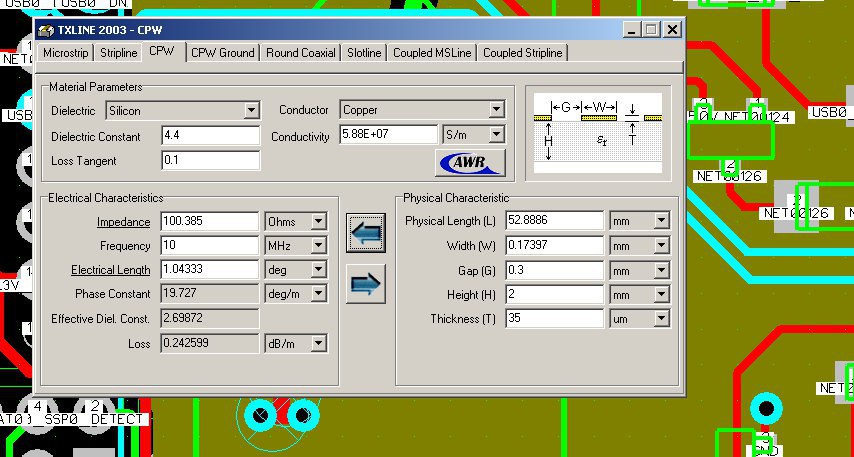Close the TXLINE 2003 window

tap(672, 30)
